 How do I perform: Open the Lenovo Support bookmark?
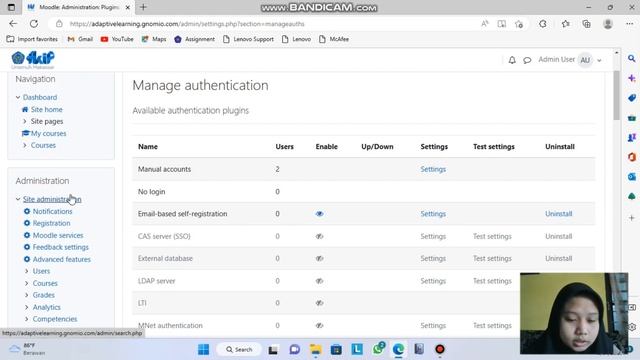tap(248, 39)
